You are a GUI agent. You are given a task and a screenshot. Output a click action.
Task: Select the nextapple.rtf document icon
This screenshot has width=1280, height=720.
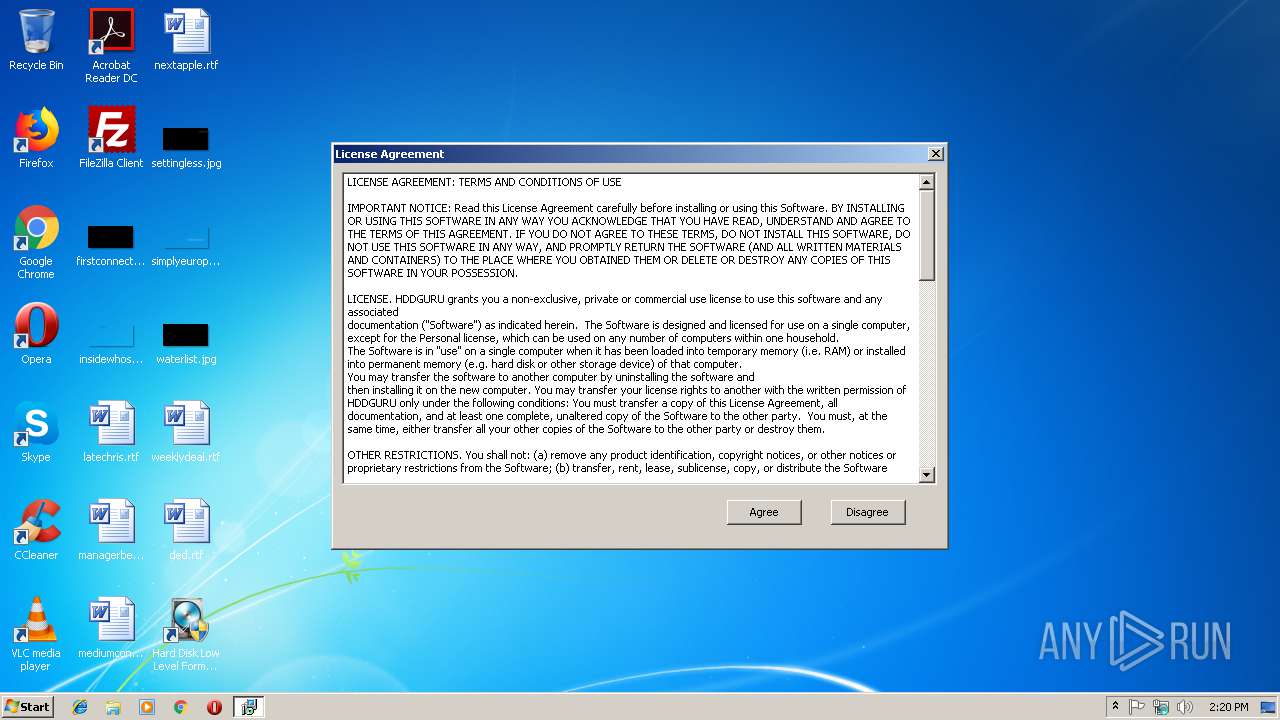click(x=186, y=40)
